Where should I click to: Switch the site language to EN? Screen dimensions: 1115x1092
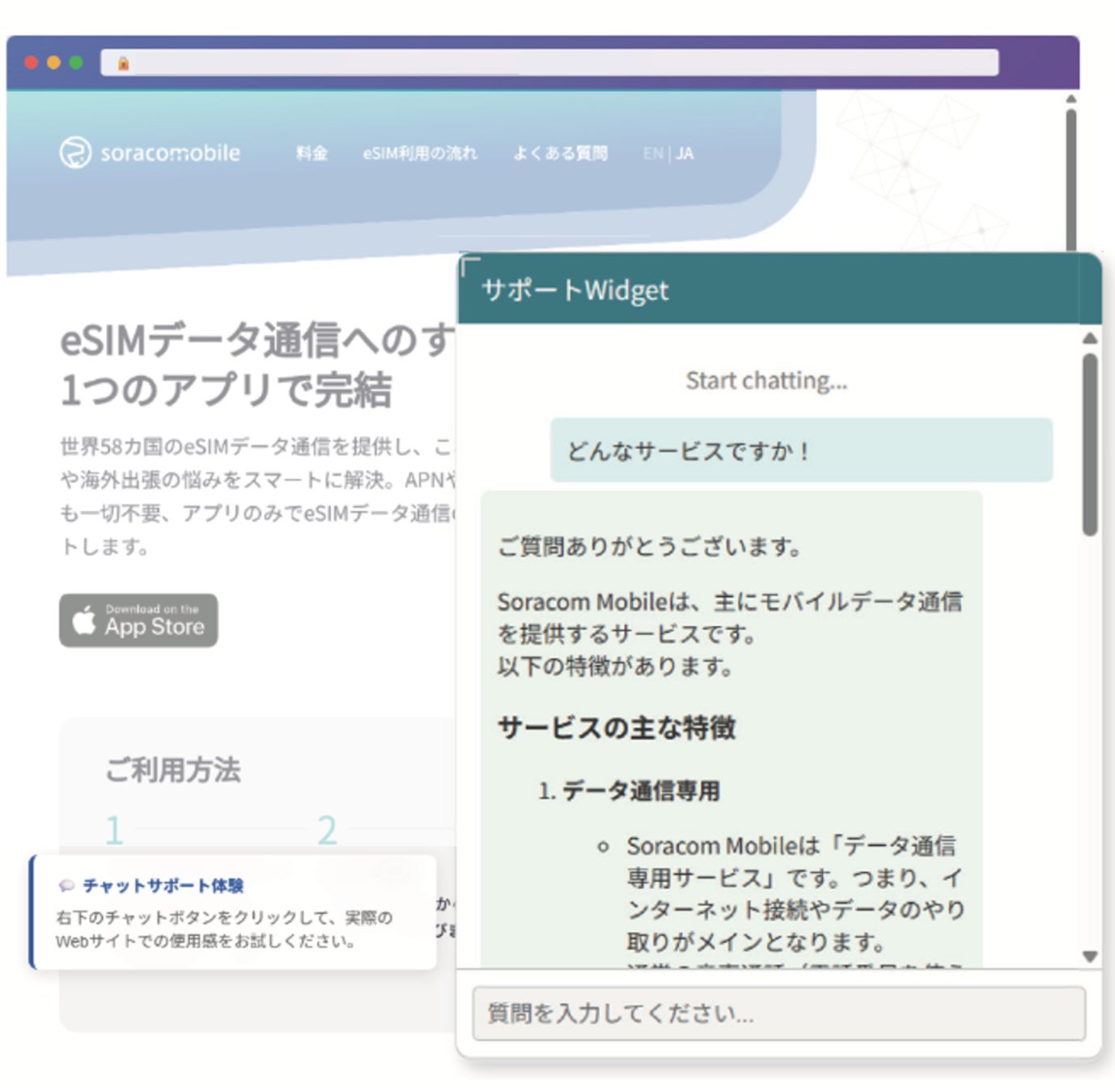(653, 154)
